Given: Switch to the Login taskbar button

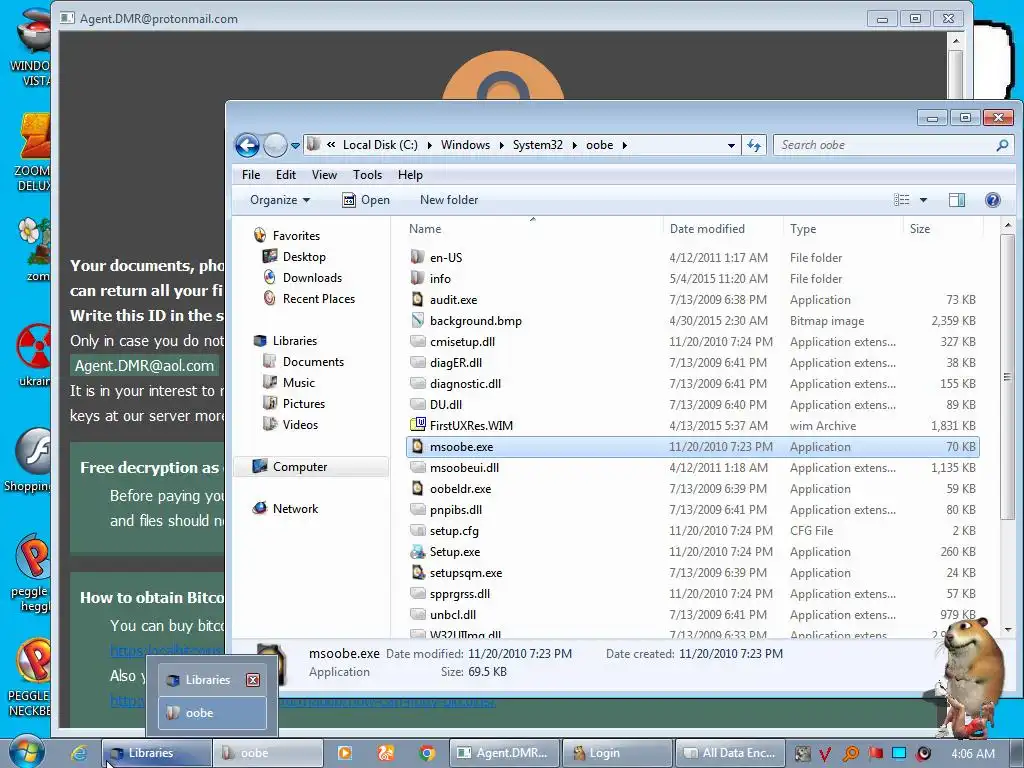Looking at the screenshot, I should pyautogui.click(x=617, y=753).
